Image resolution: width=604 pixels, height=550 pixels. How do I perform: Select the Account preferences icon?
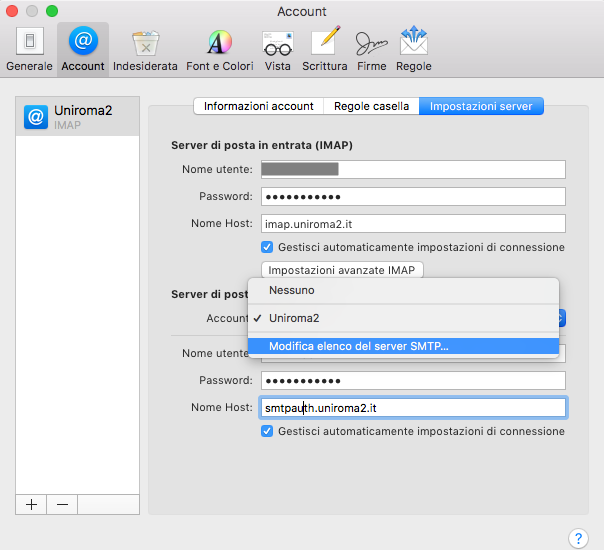tap(83, 49)
